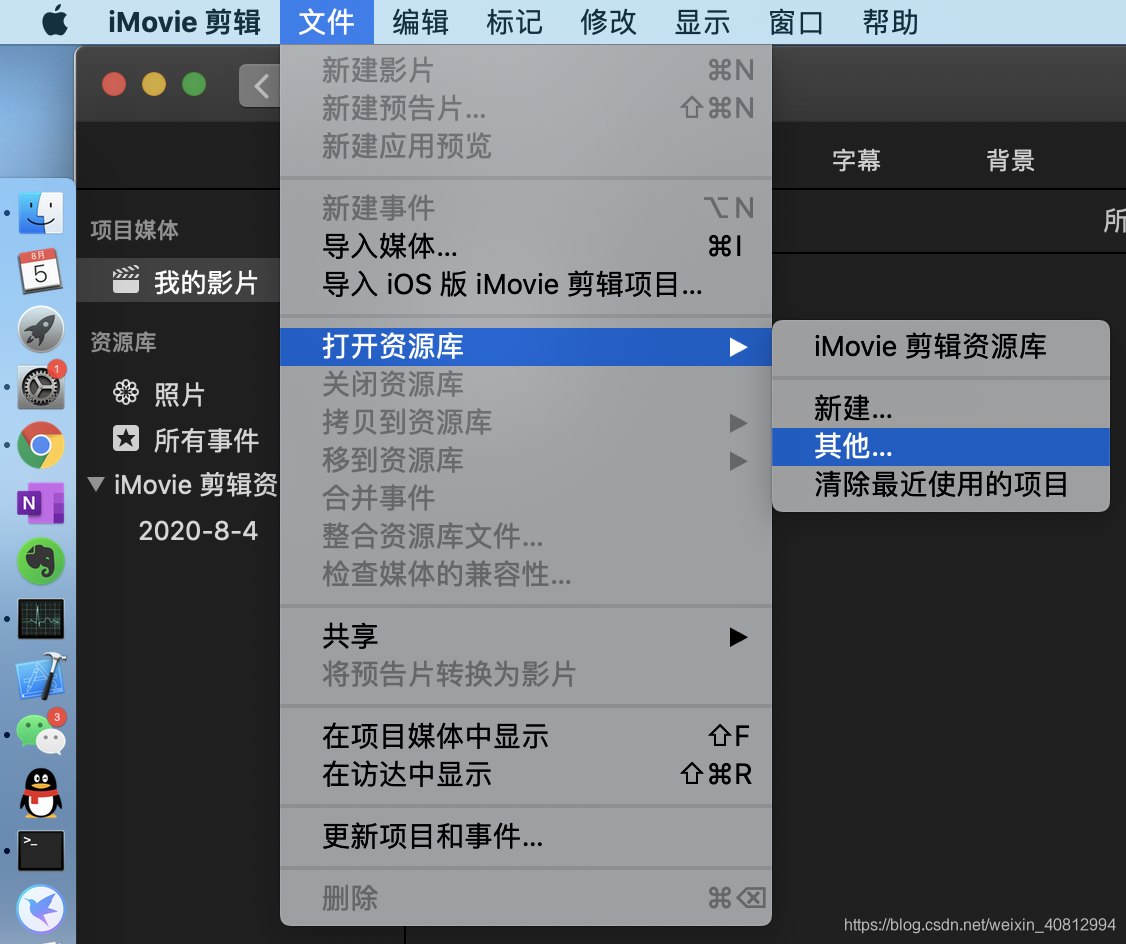Open Calendar from the Dock
This screenshot has width=1126, height=944.
pos(40,271)
